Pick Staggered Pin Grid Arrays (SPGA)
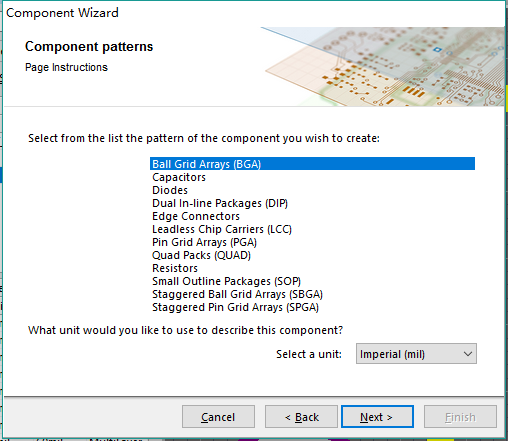Image resolution: width=508 pixels, height=441 pixels. 312,307
